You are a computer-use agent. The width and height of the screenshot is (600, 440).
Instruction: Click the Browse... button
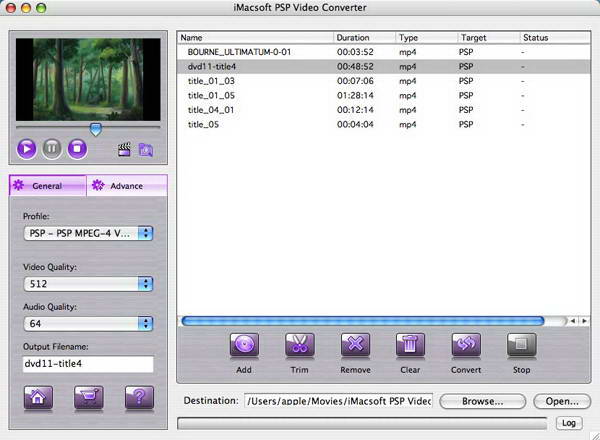point(483,401)
